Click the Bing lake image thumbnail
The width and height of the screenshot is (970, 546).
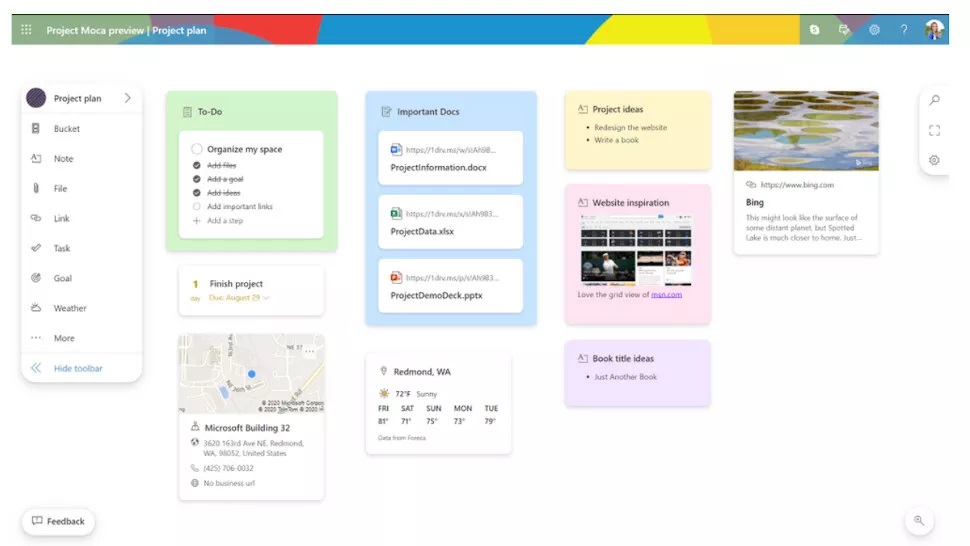coord(806,130)
